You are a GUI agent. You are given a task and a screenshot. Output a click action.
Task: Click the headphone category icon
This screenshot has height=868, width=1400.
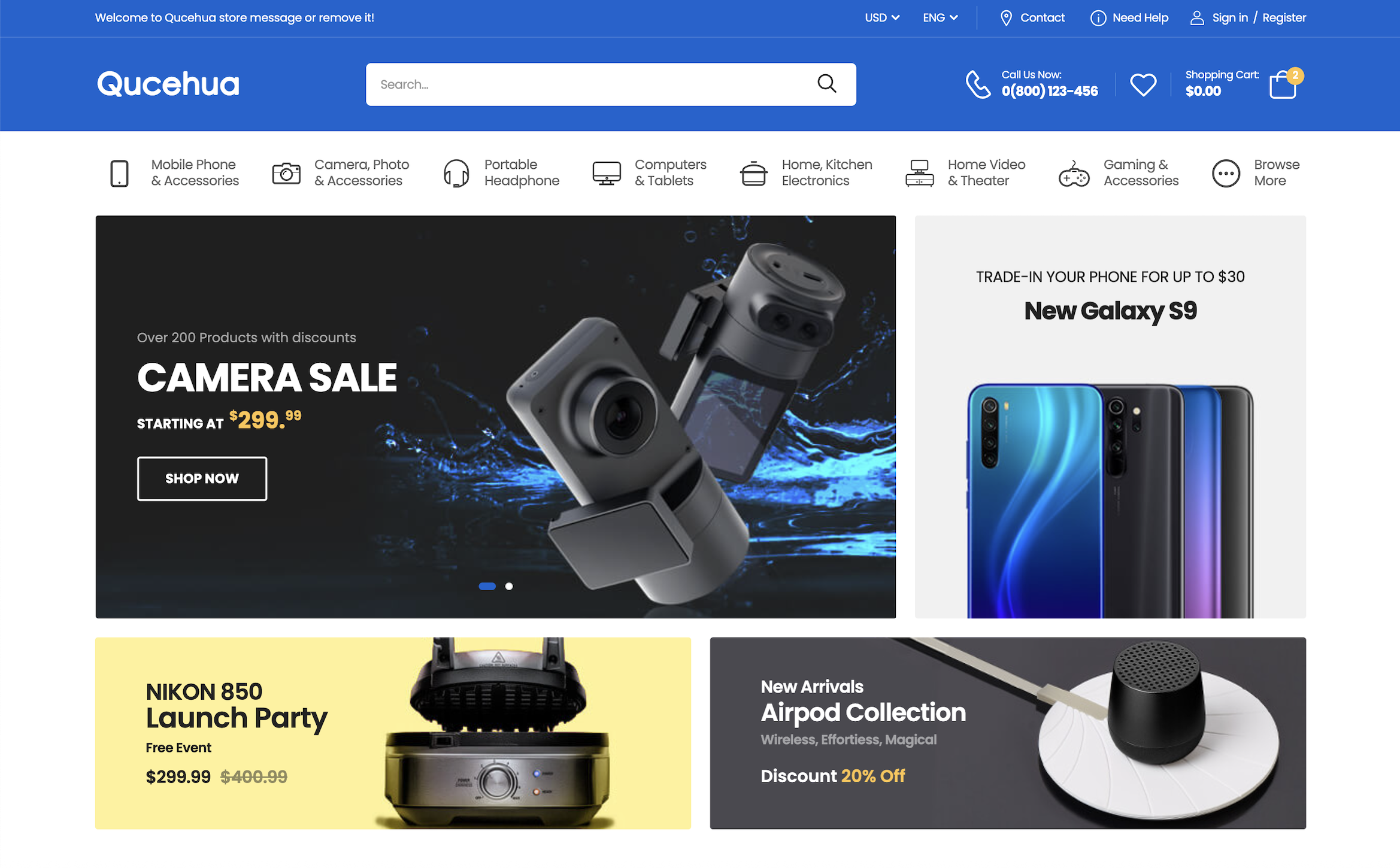click(456, 173)
